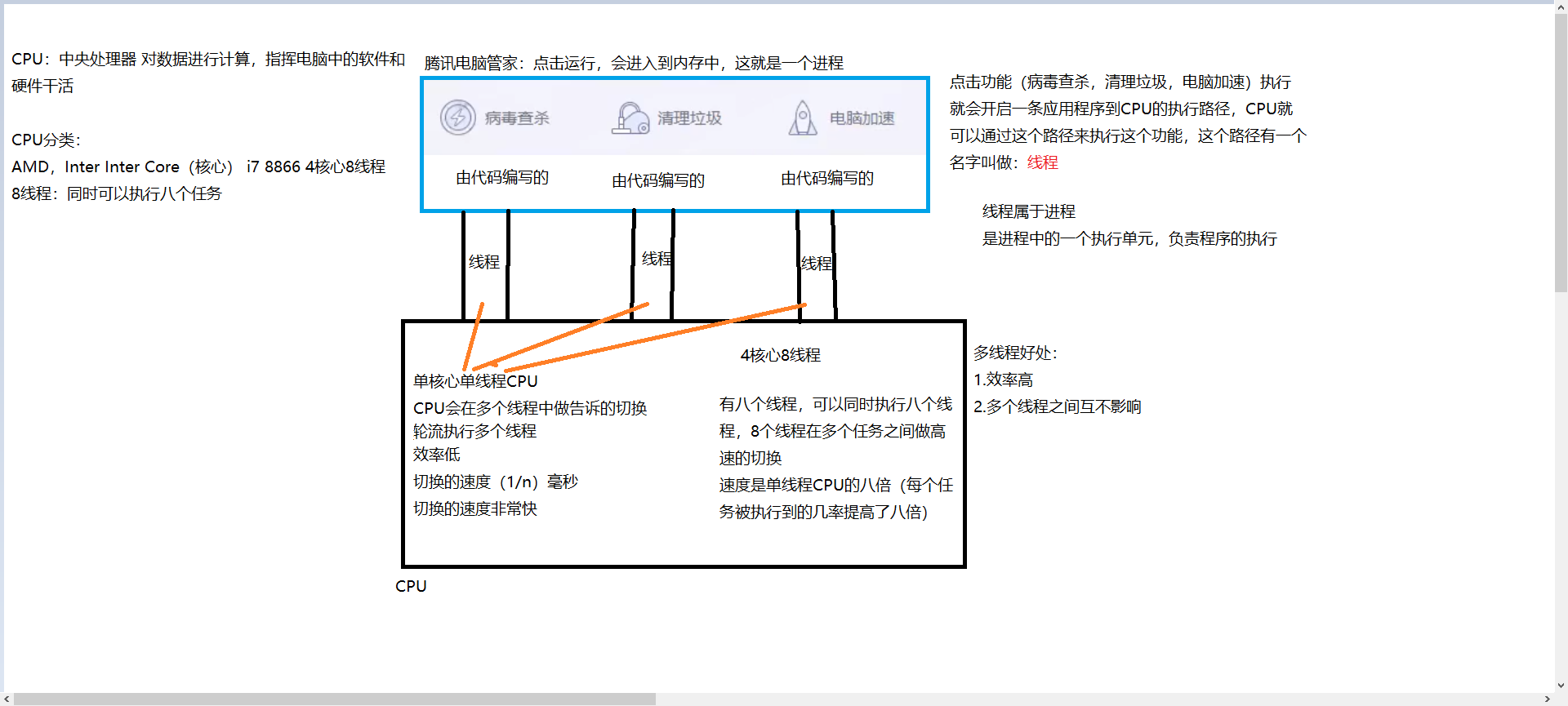Screen dimensions: 1568x706
Task: Click the red '线程' word
Action: point(1043,162)
